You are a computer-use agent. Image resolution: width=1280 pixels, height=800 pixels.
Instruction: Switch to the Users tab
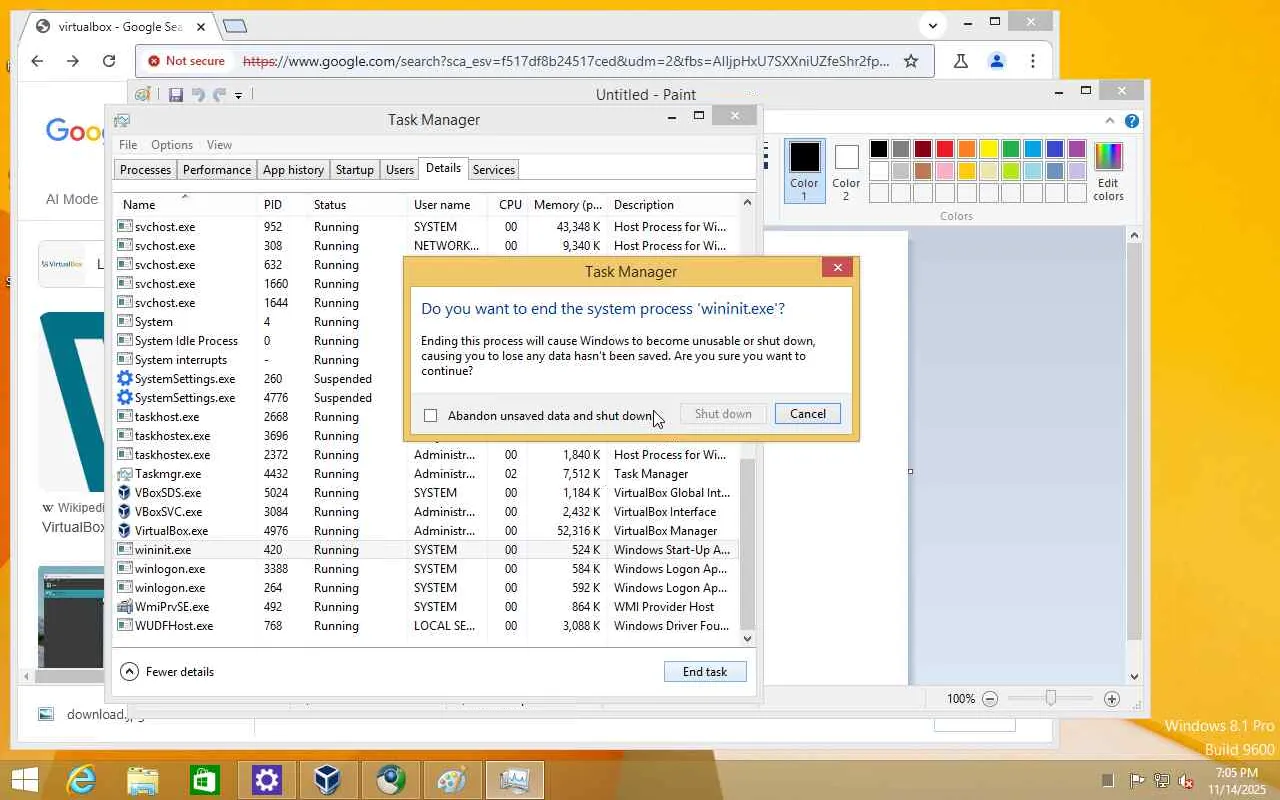(x=400, y=170)
